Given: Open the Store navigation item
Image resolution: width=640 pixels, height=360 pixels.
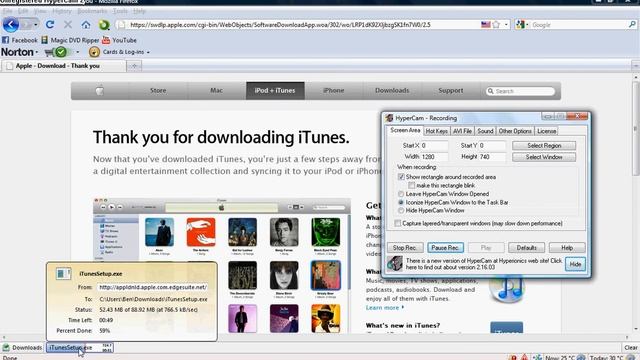Looking at the screenshot, I should tap(158, 91).
